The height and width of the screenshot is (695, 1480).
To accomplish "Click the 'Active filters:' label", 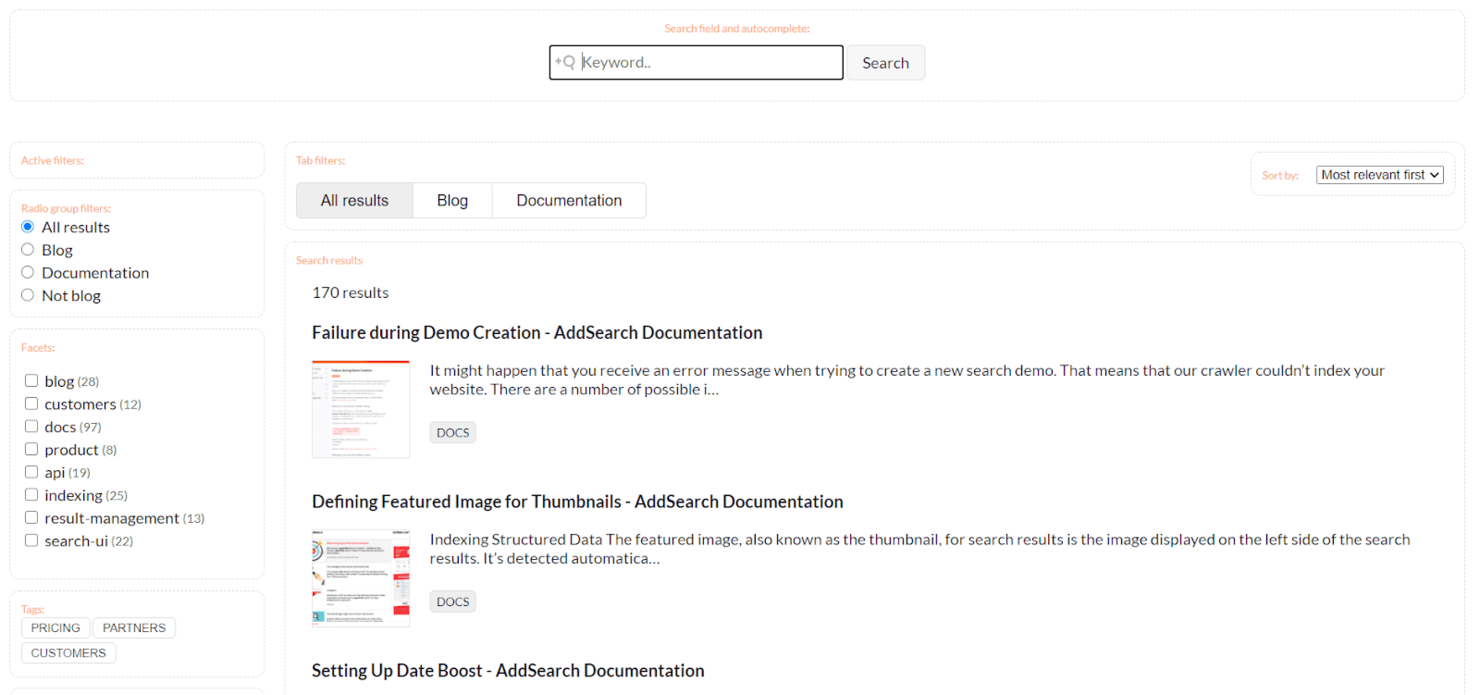I will [x=52, y=160].
